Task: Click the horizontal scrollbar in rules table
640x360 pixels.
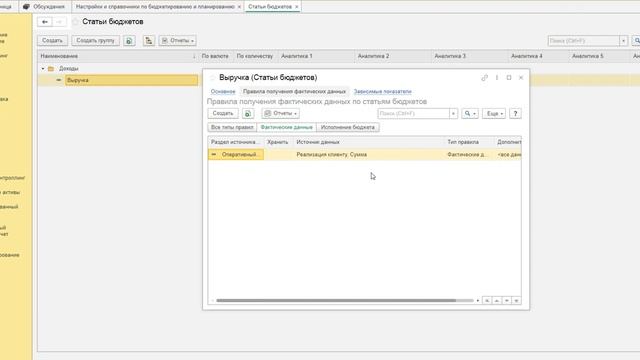Action: click(x=336, y=300)
